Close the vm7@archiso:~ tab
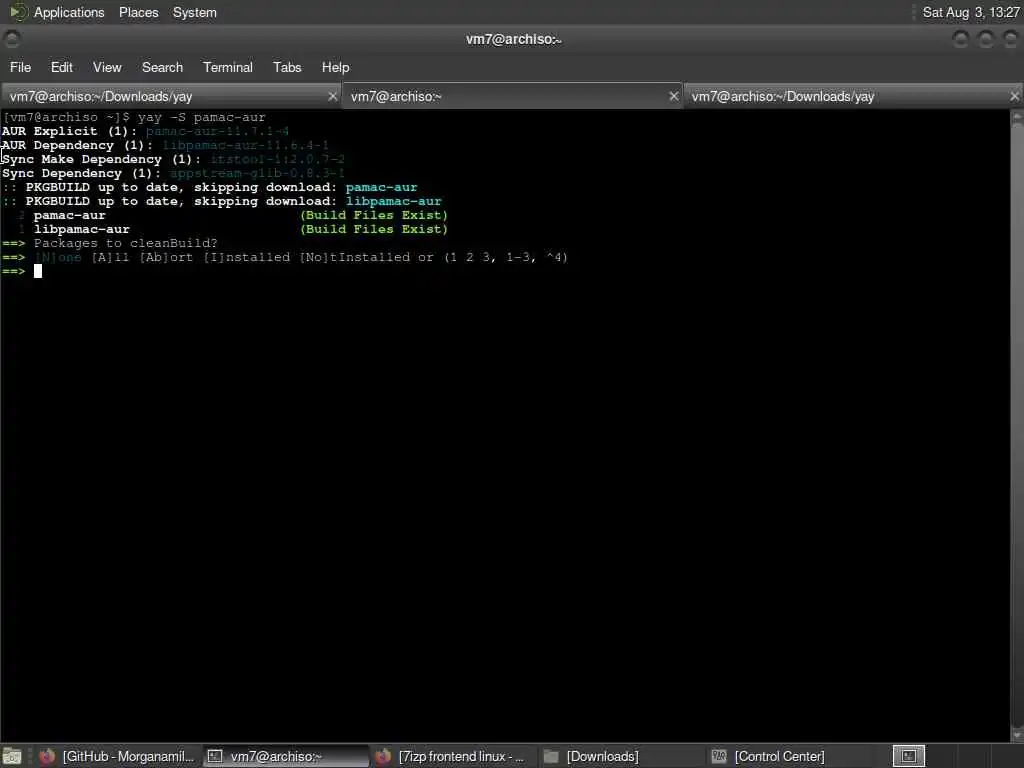 pyautogui.click(x=674, y=97)
